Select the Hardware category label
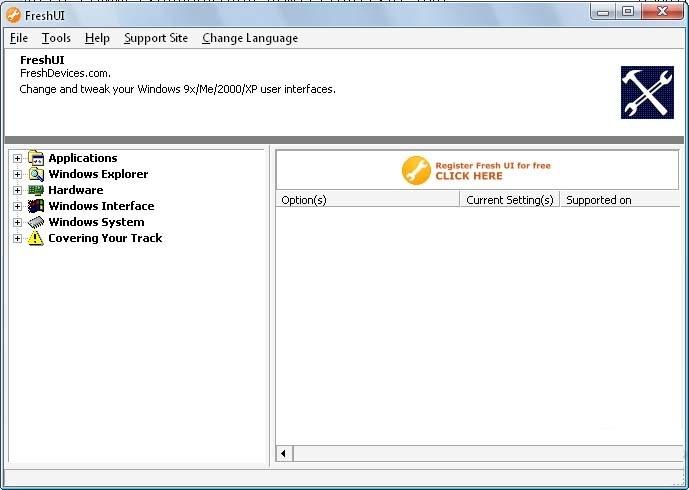689x490 pixels. 76,190
